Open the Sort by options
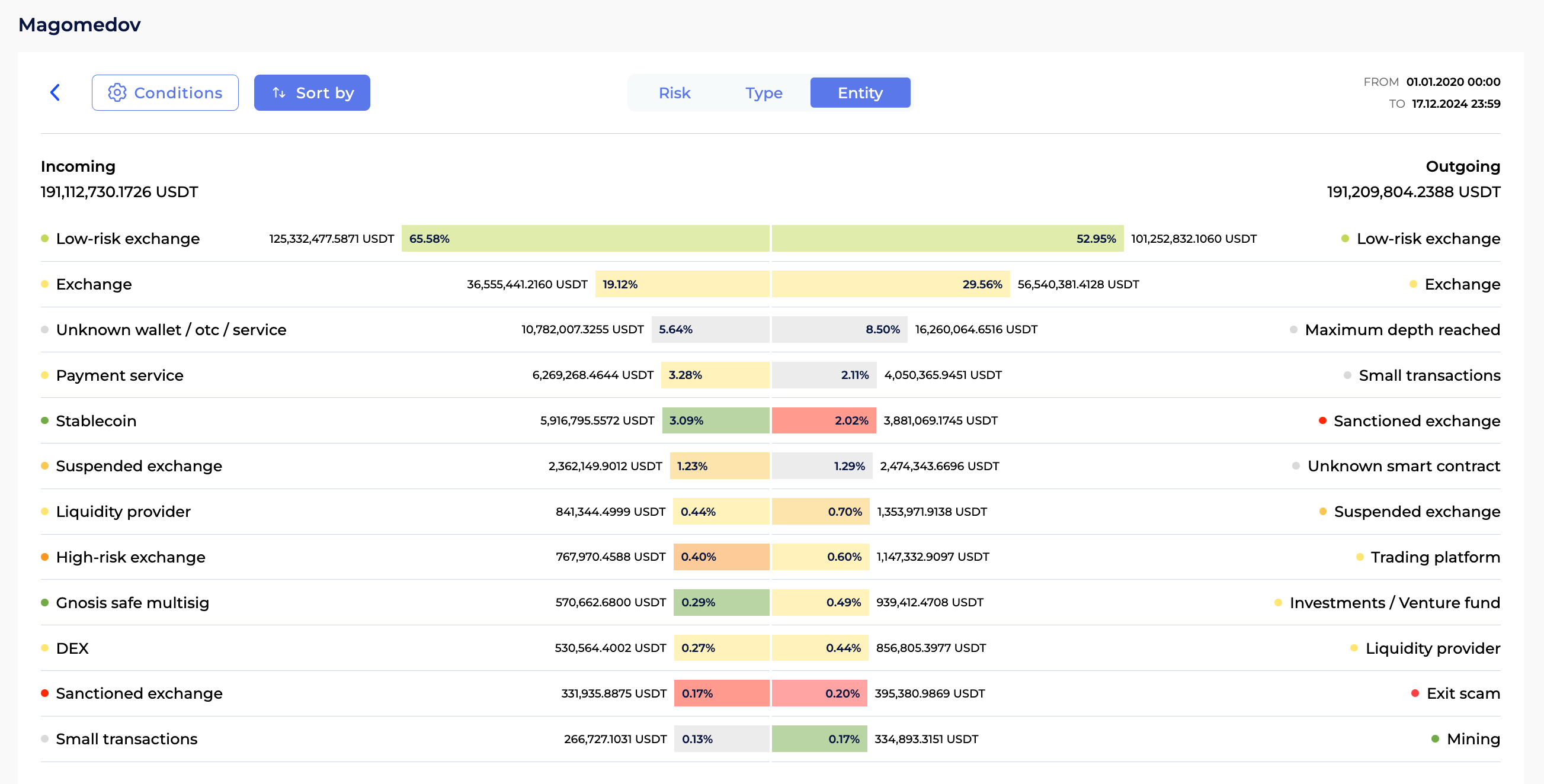 (324, 93)
